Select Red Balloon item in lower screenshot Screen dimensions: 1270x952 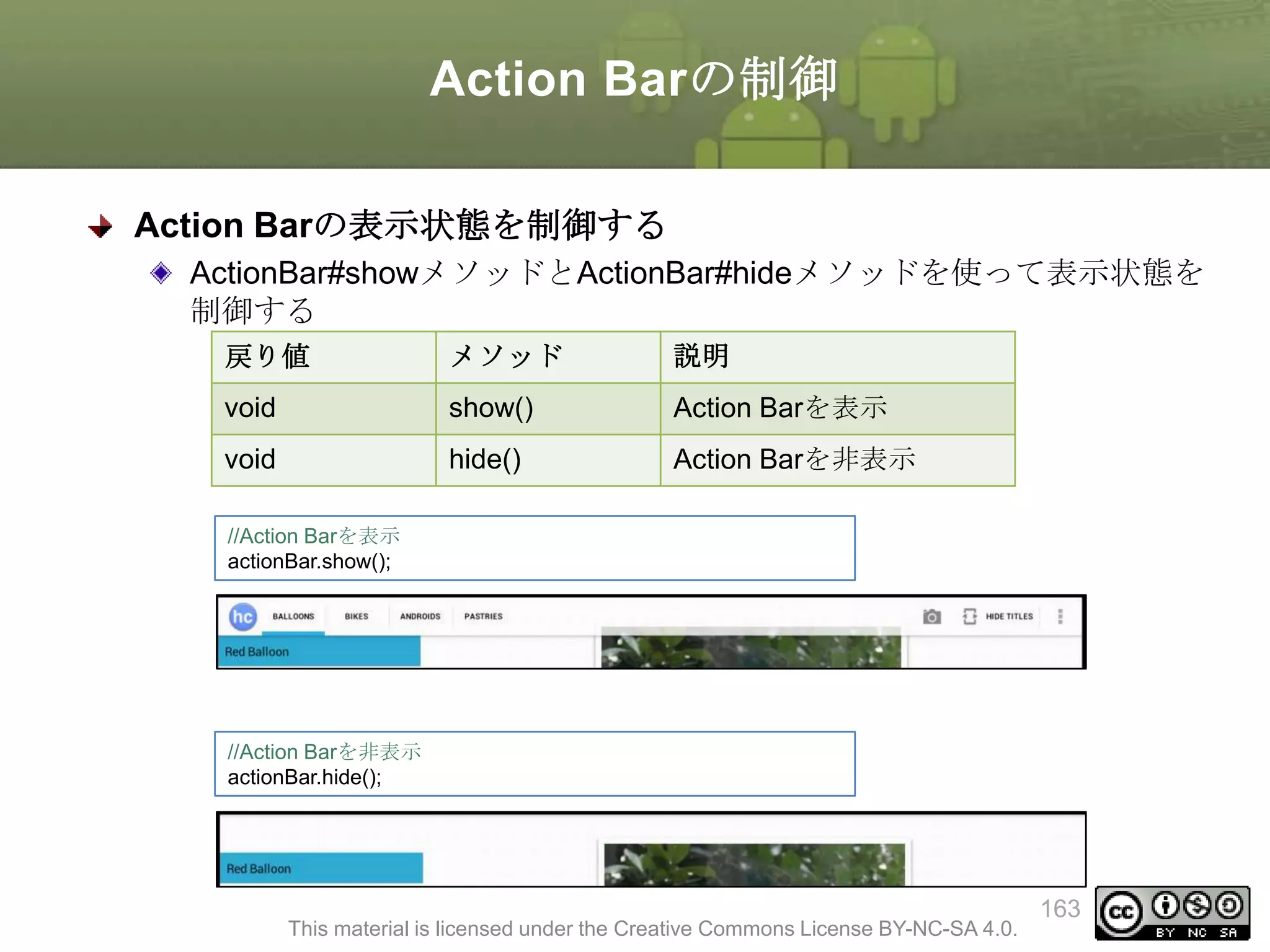[321, 868]
